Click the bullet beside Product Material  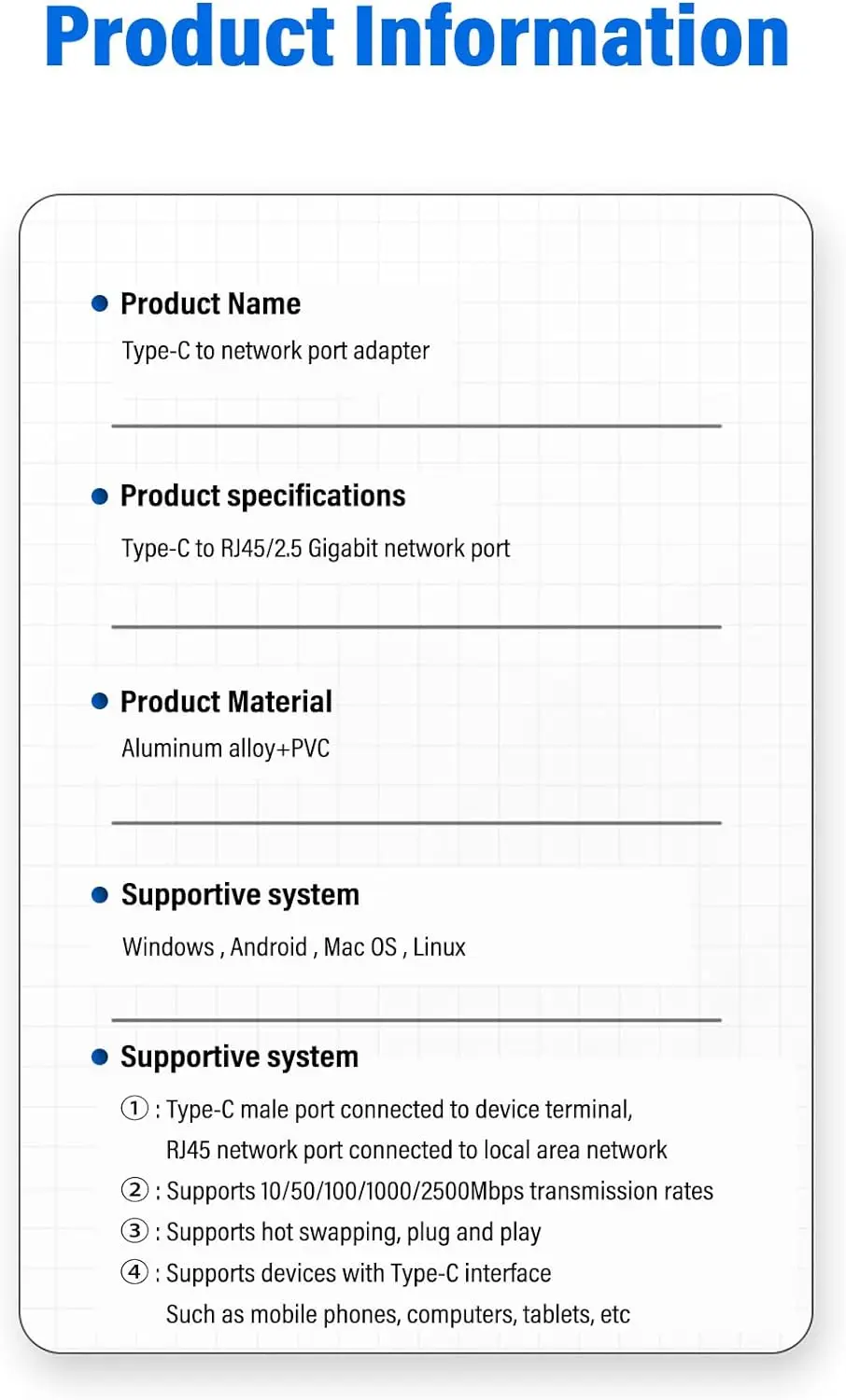tap(100, 701)
